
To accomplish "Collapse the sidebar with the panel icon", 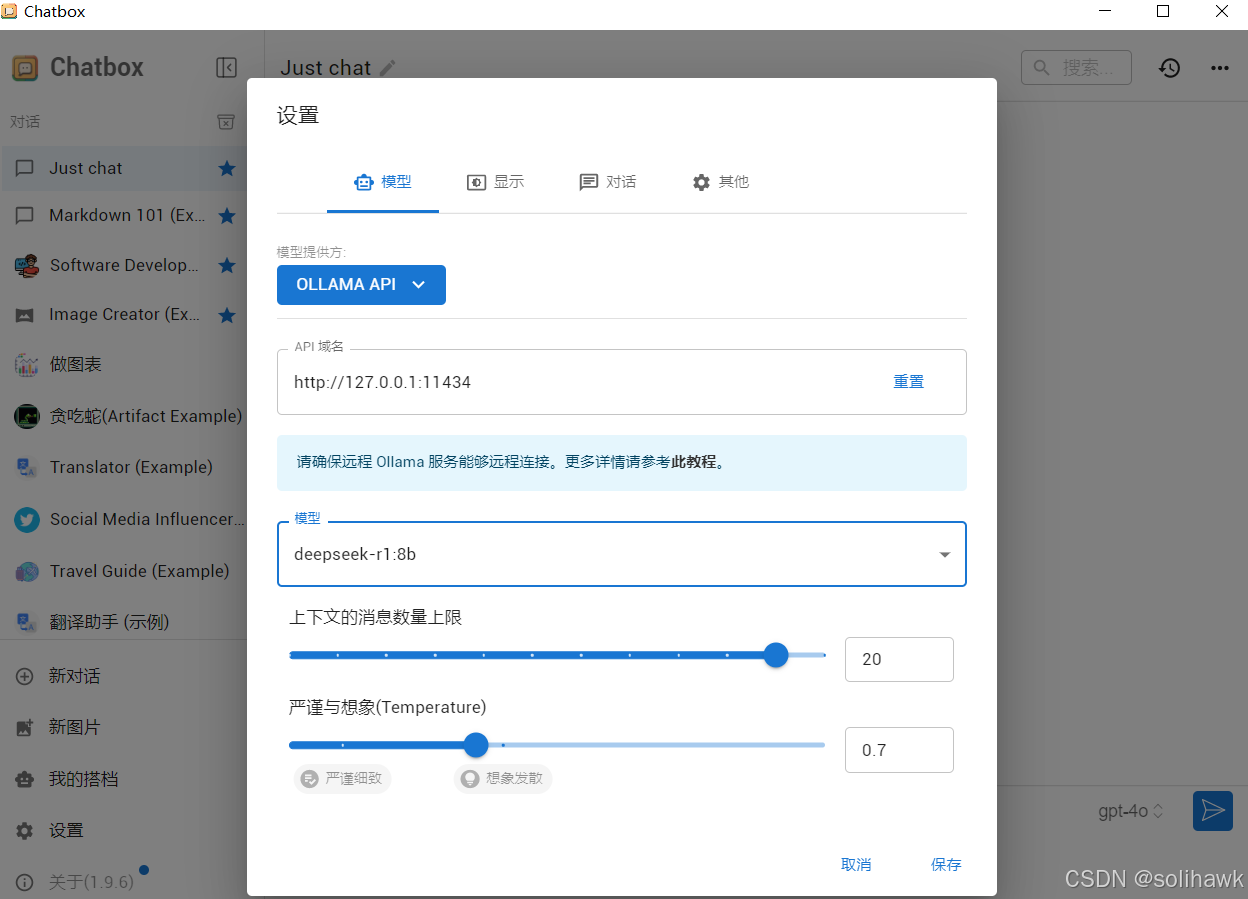I will point(227,67).
